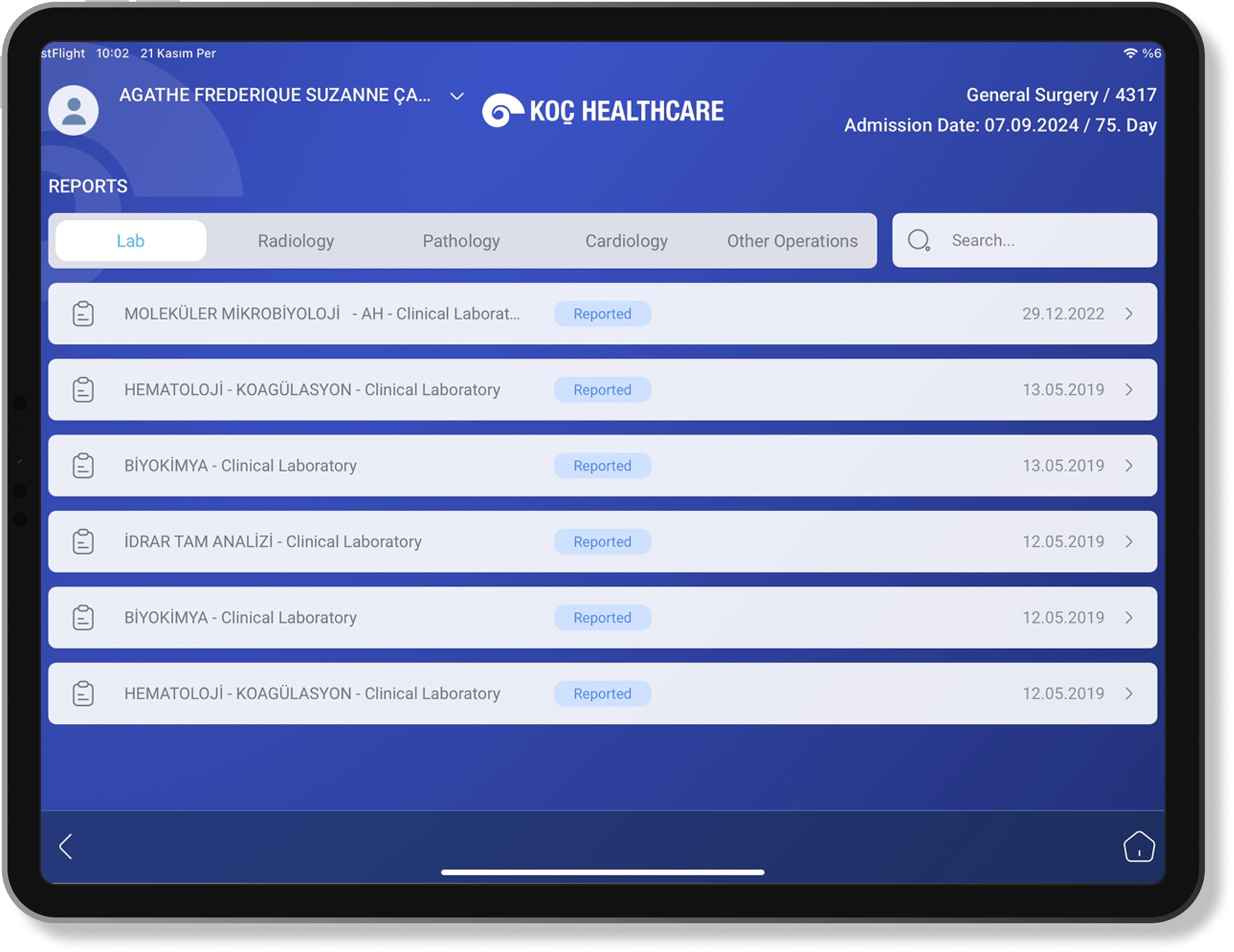Tap the patient profile avatar icon

point(73,110)
